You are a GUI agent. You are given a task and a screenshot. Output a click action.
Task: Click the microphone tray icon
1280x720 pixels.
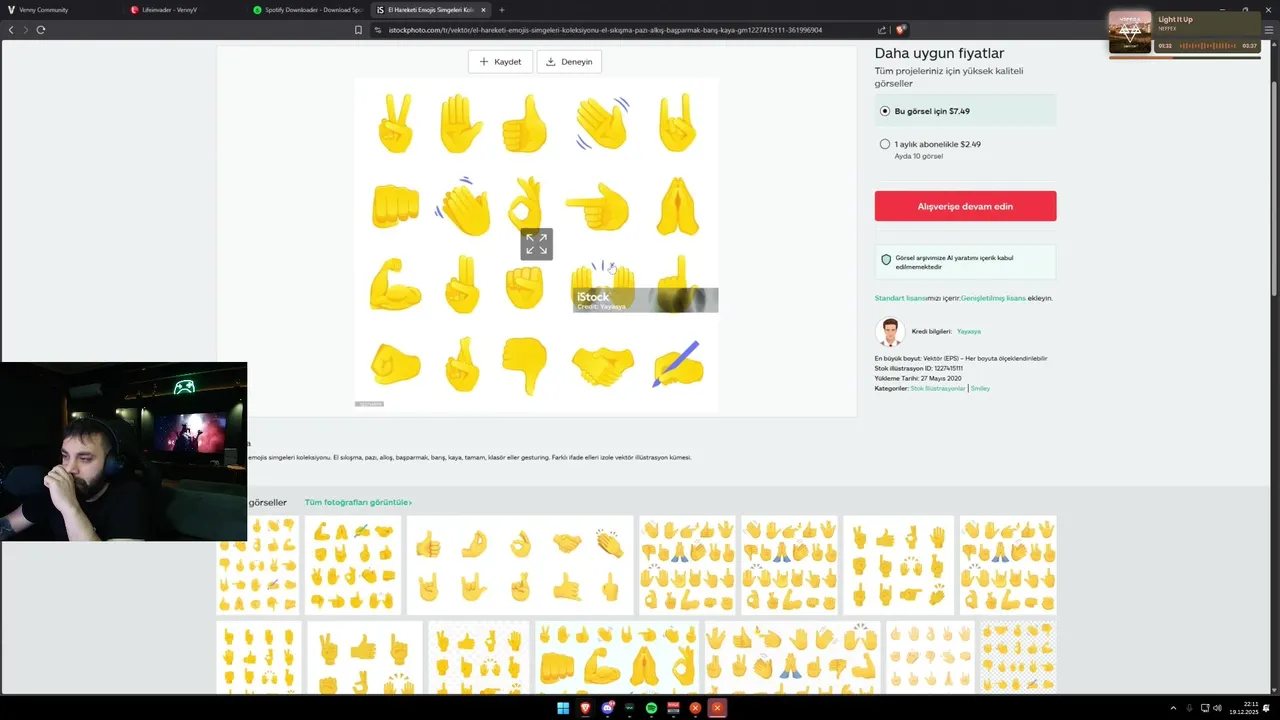1189,708
